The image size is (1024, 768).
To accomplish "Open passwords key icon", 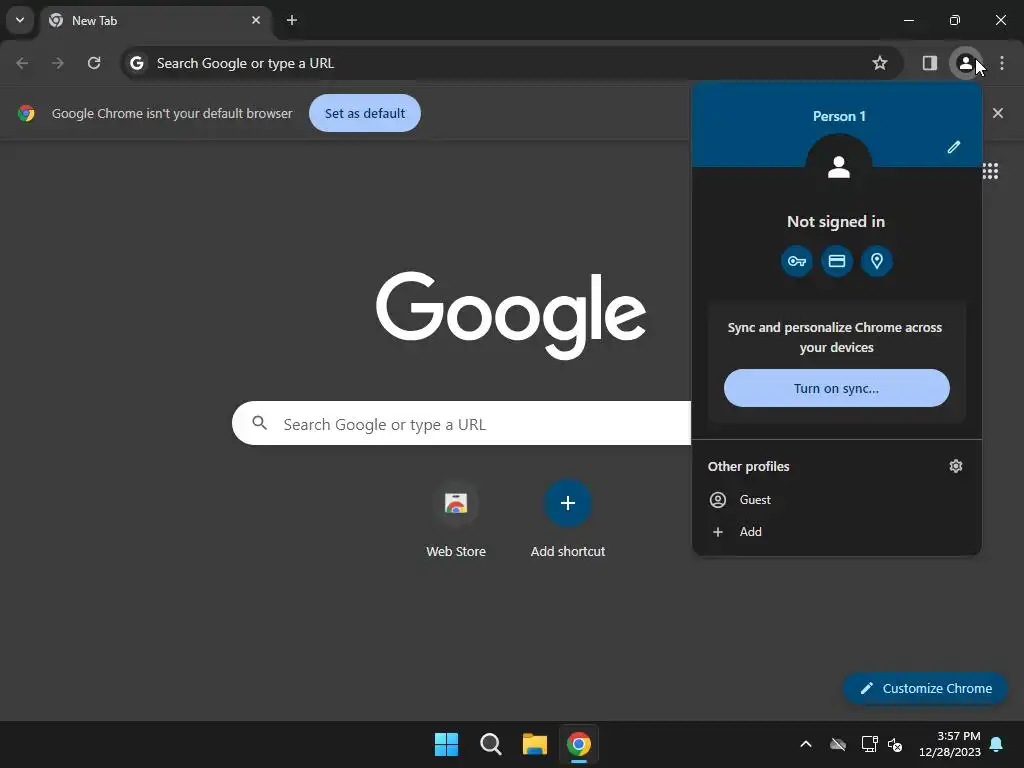I will 797,261.
